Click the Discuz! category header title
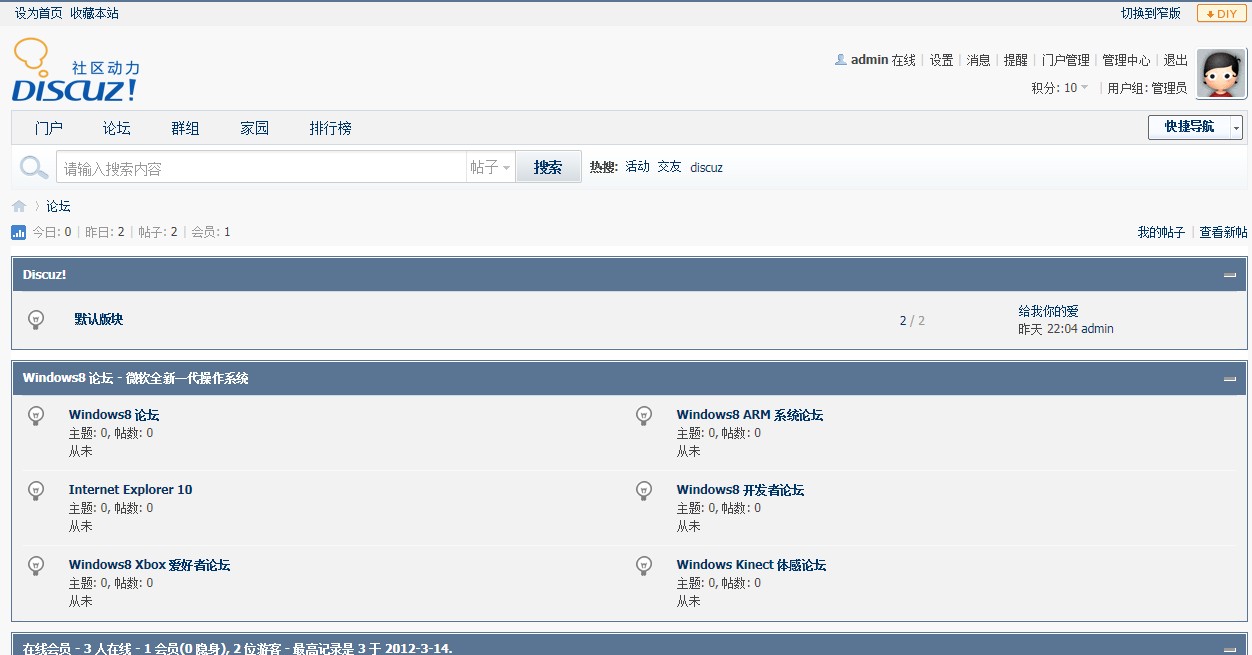 point(44,275)
